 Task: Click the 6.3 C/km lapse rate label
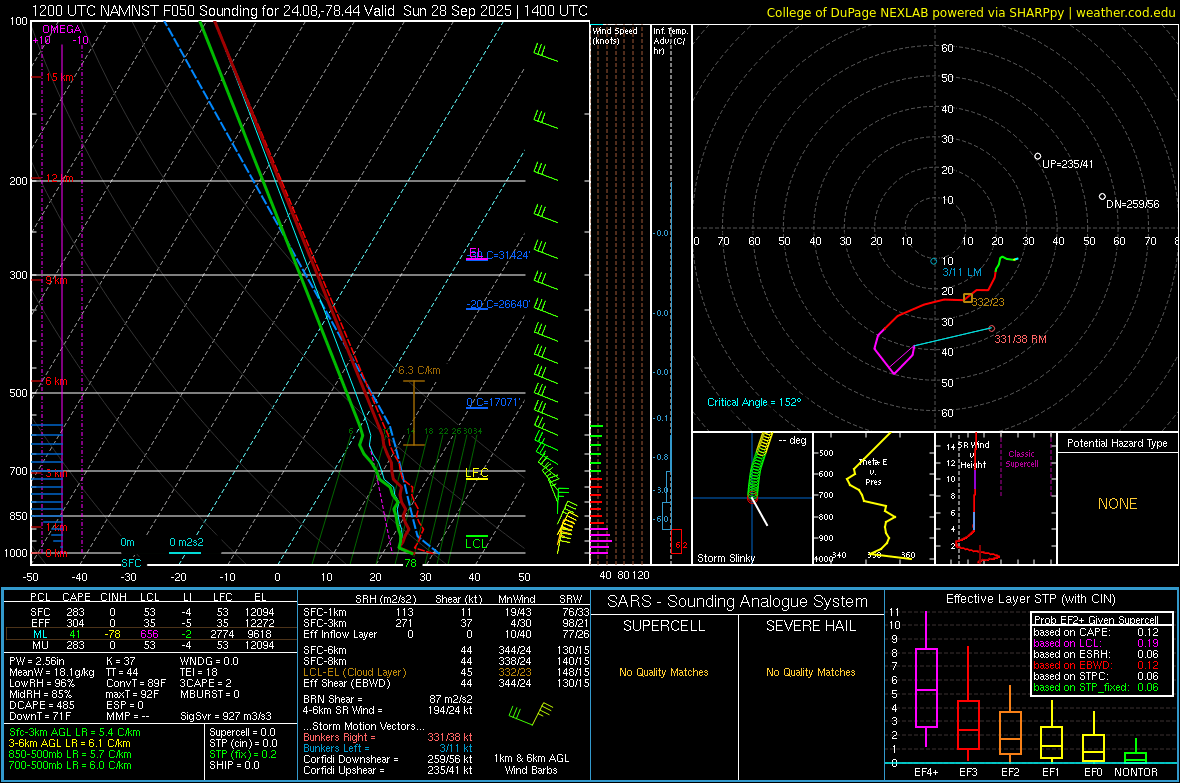[419, 370]
